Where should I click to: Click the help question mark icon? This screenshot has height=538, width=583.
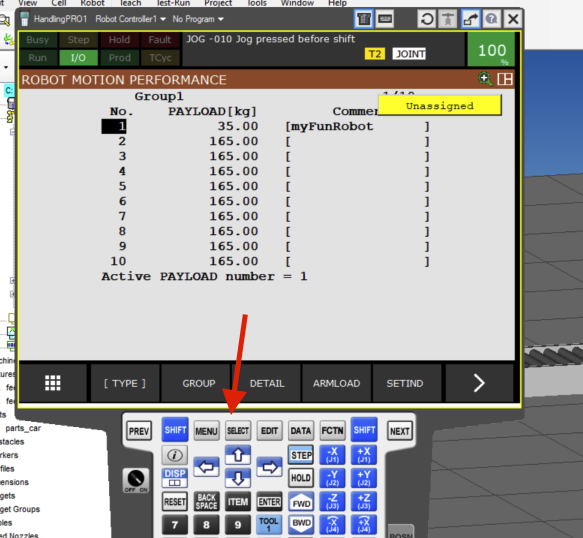pyautogui.click(x=492, y=19)
